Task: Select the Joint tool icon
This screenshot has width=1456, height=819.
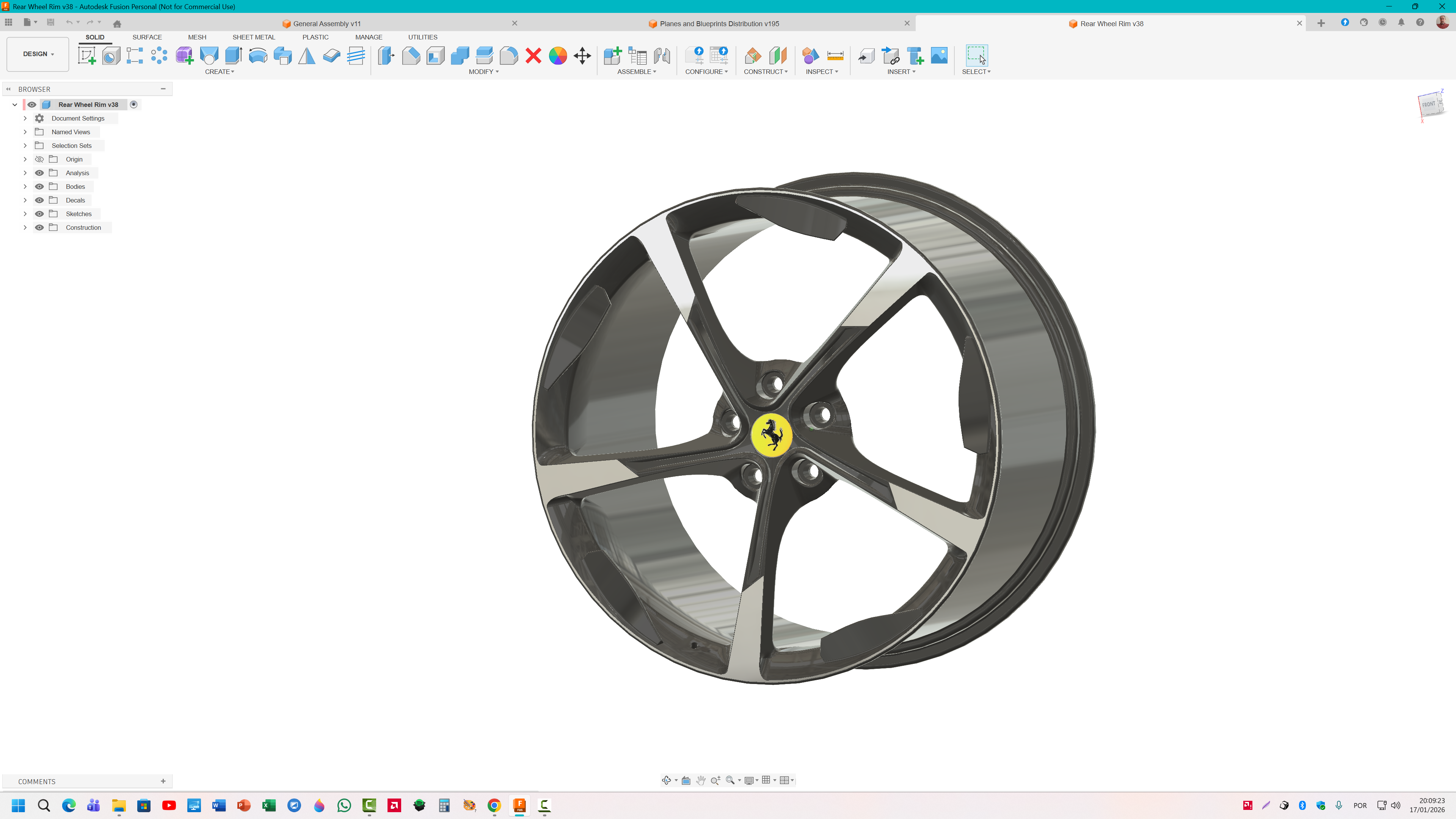Action: (662, 55)
